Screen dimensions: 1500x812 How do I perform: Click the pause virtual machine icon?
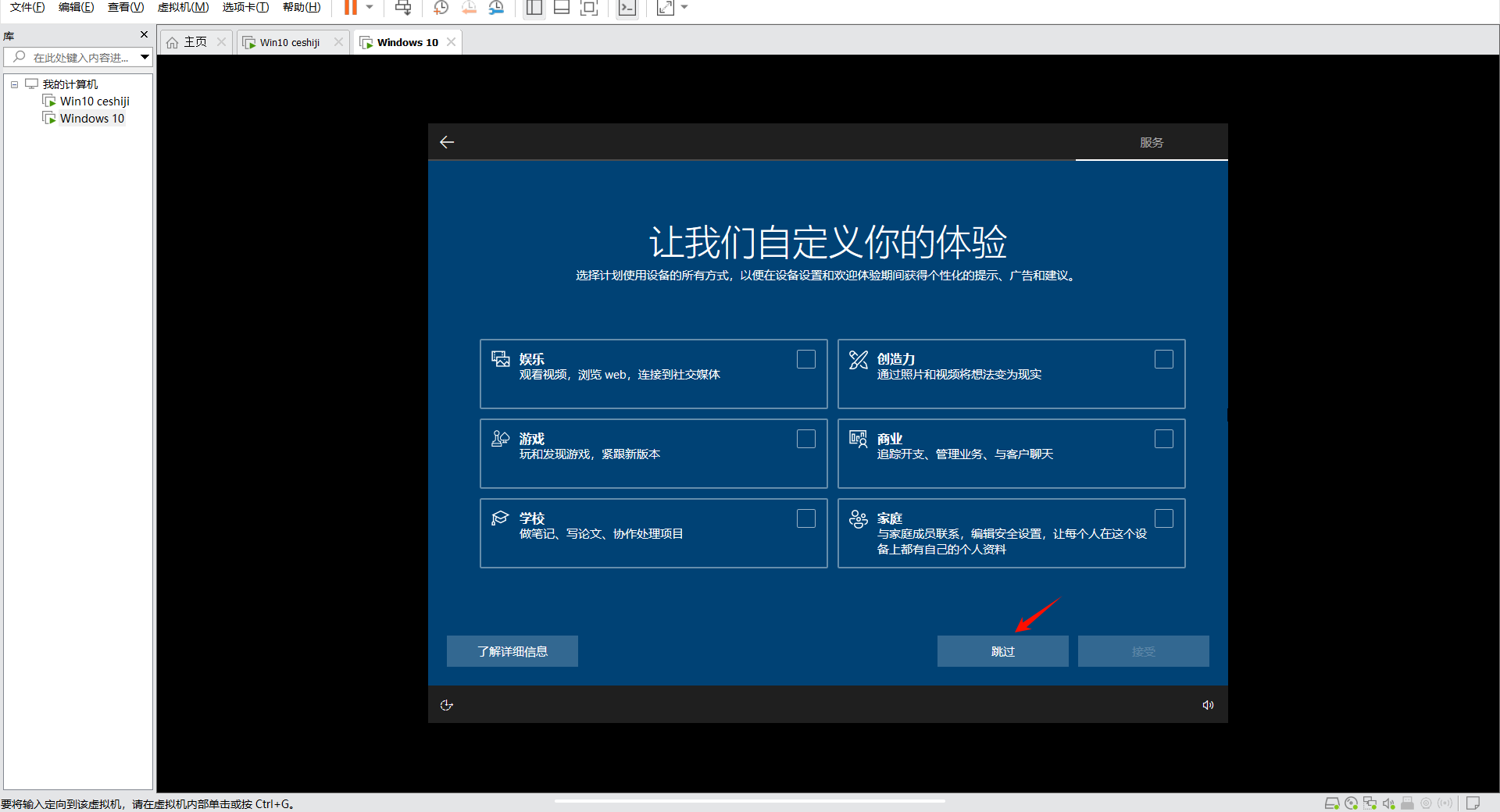(351, 8)
